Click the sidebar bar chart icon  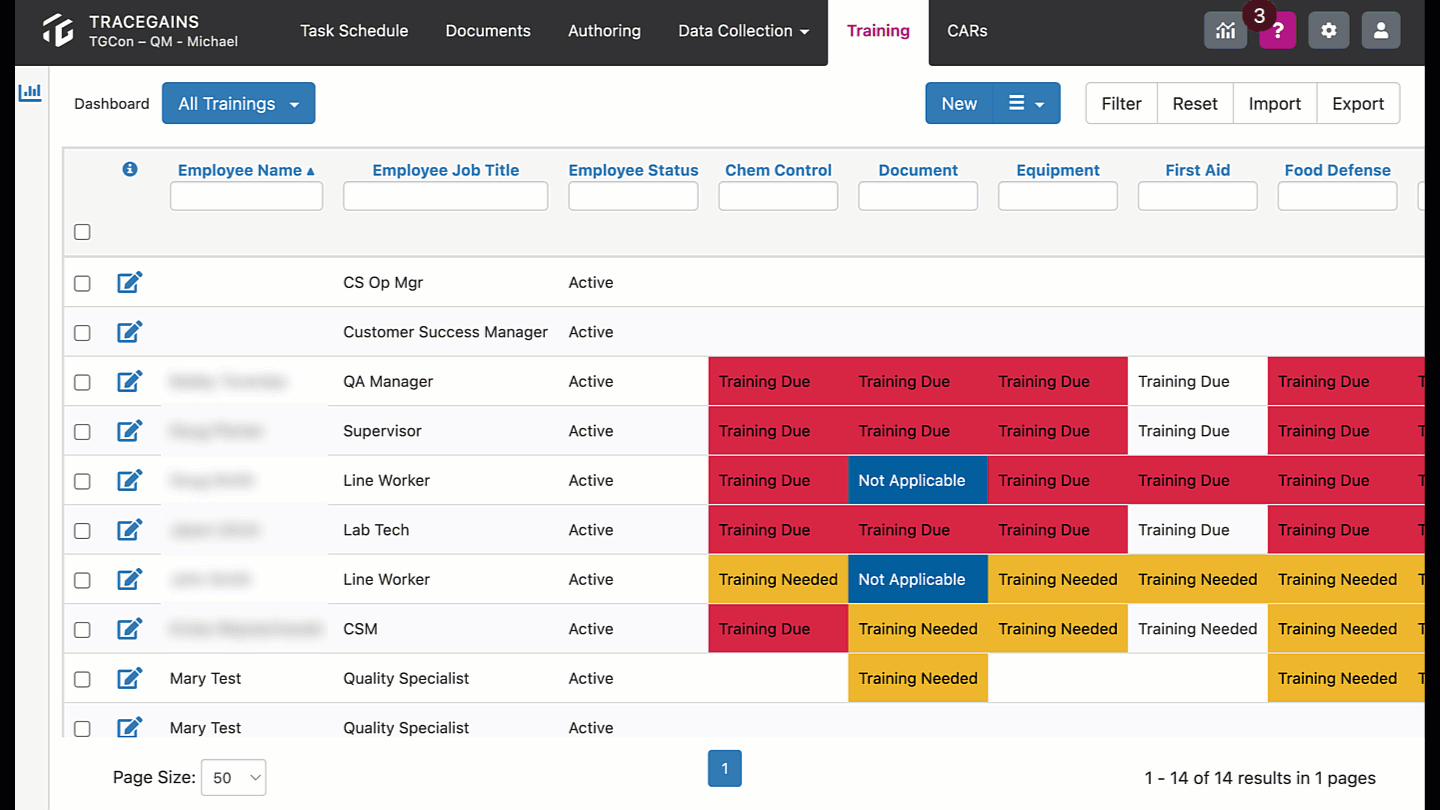click(x=30, y=92)
